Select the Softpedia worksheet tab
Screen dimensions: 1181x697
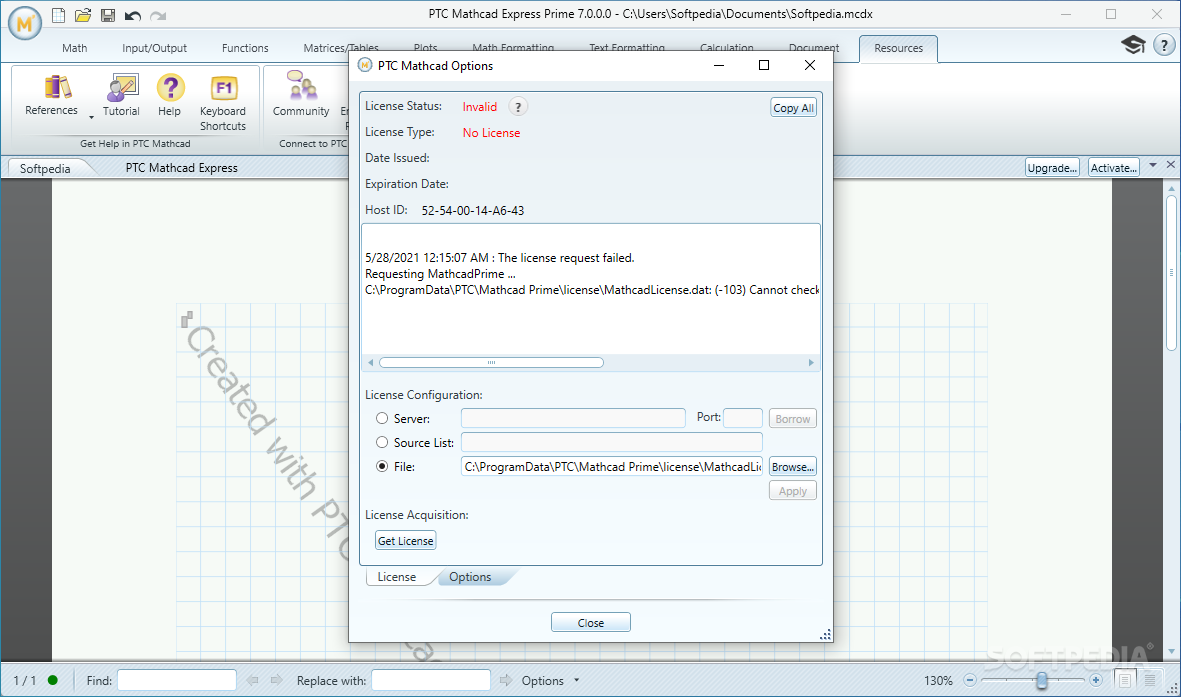pos(45,168)
